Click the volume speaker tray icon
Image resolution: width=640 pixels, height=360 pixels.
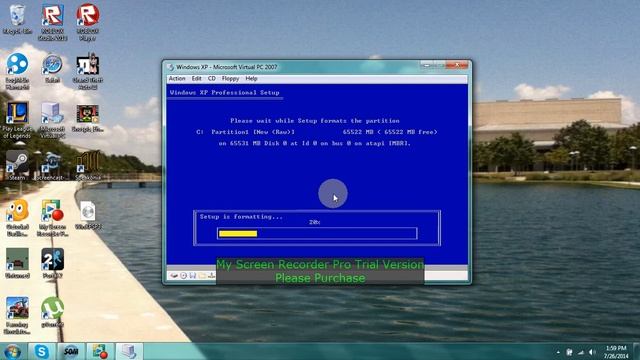592,352
